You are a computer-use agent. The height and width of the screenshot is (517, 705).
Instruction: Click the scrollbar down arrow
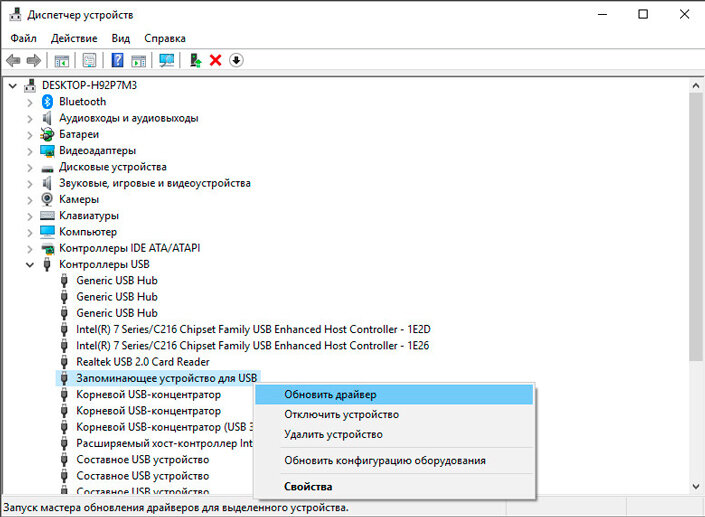point(696,486)
